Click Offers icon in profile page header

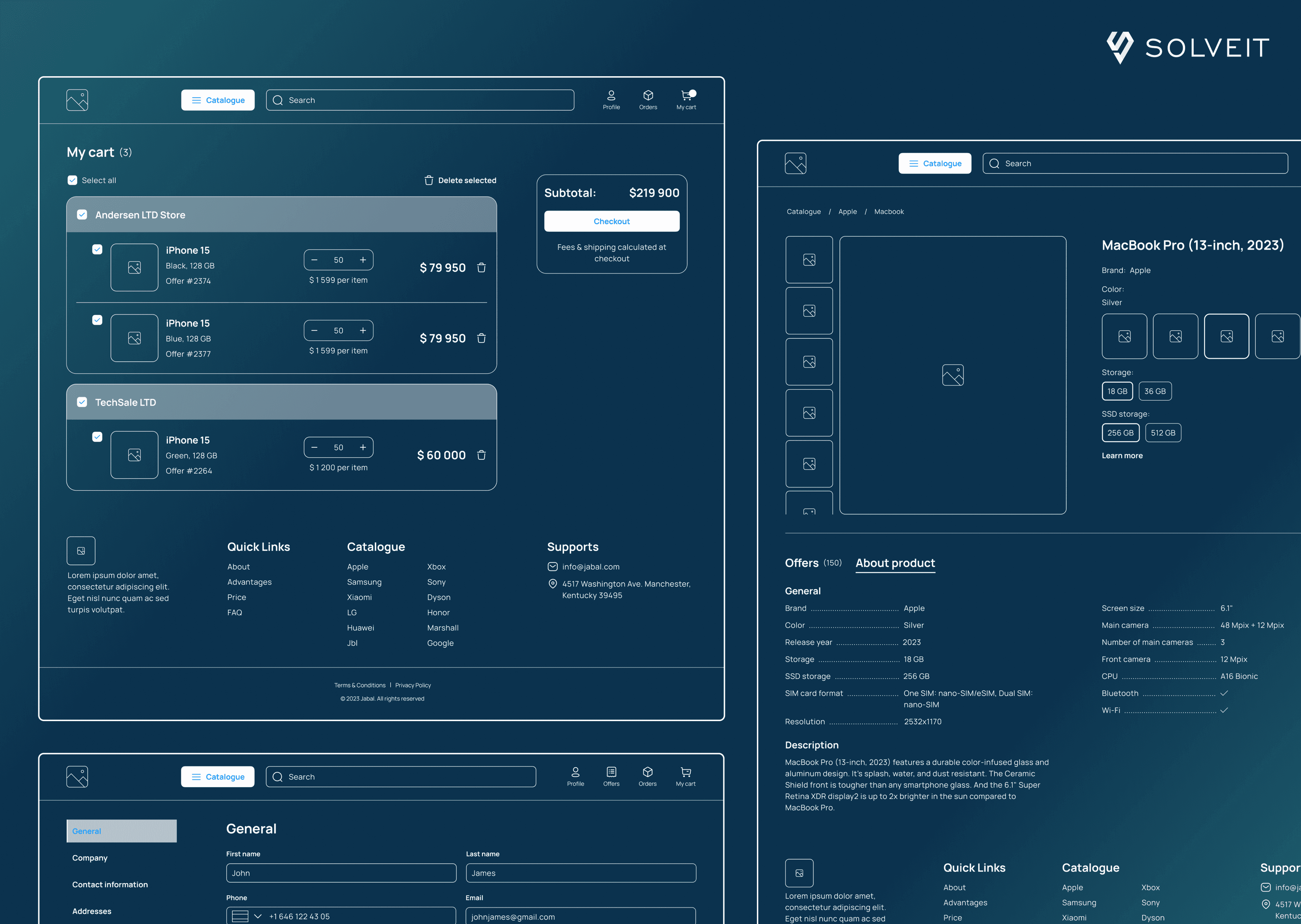[611, 777]
